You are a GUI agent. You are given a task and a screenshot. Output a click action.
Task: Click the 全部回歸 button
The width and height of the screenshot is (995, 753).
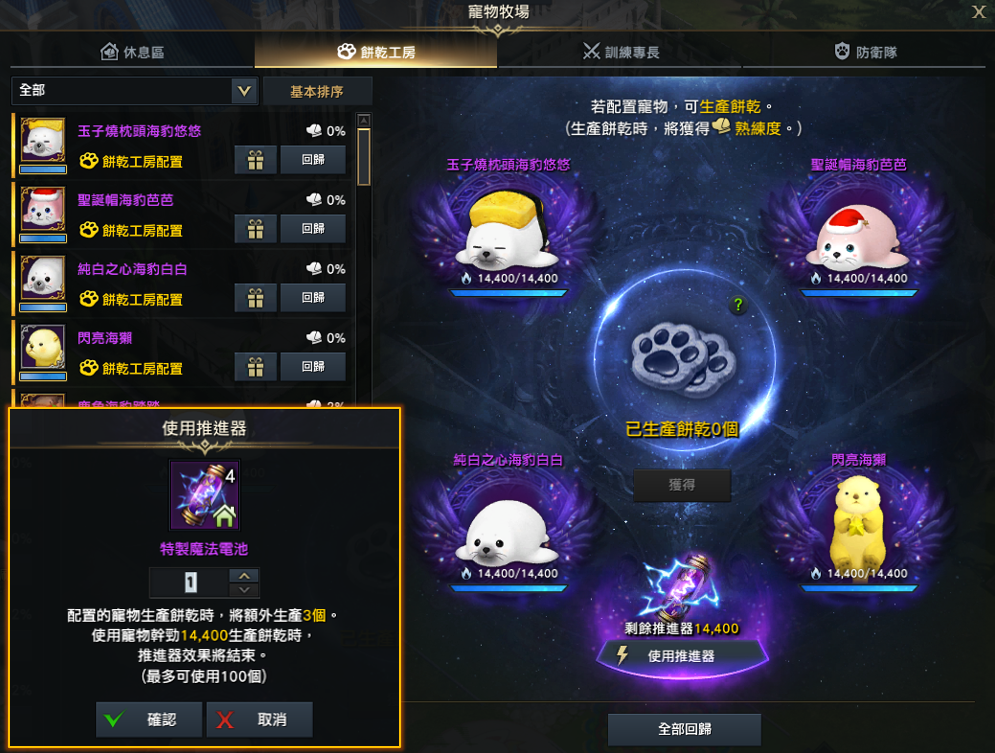(x=684, y=730)
